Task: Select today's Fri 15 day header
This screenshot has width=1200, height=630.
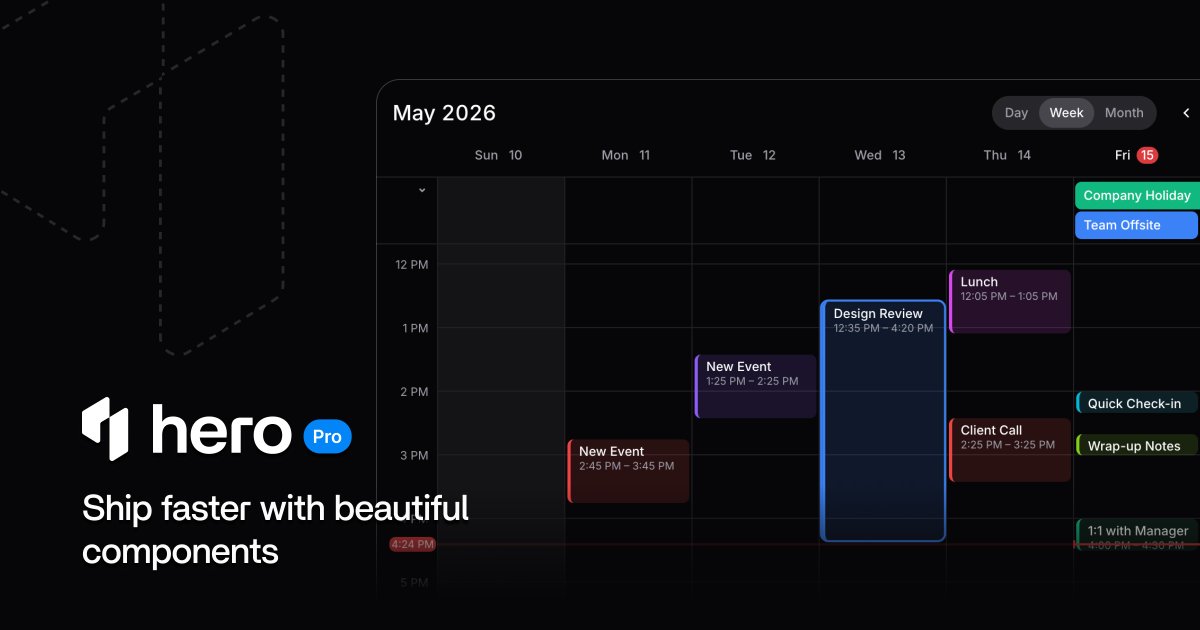Action: 1136,155
